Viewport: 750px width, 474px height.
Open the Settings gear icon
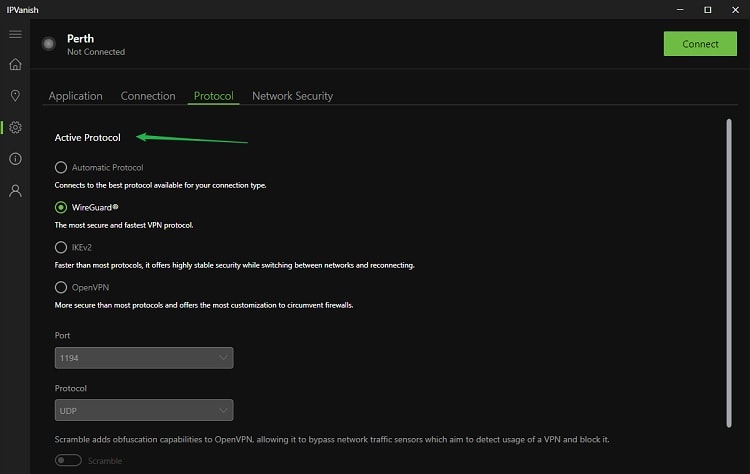[x=15, y=127]
